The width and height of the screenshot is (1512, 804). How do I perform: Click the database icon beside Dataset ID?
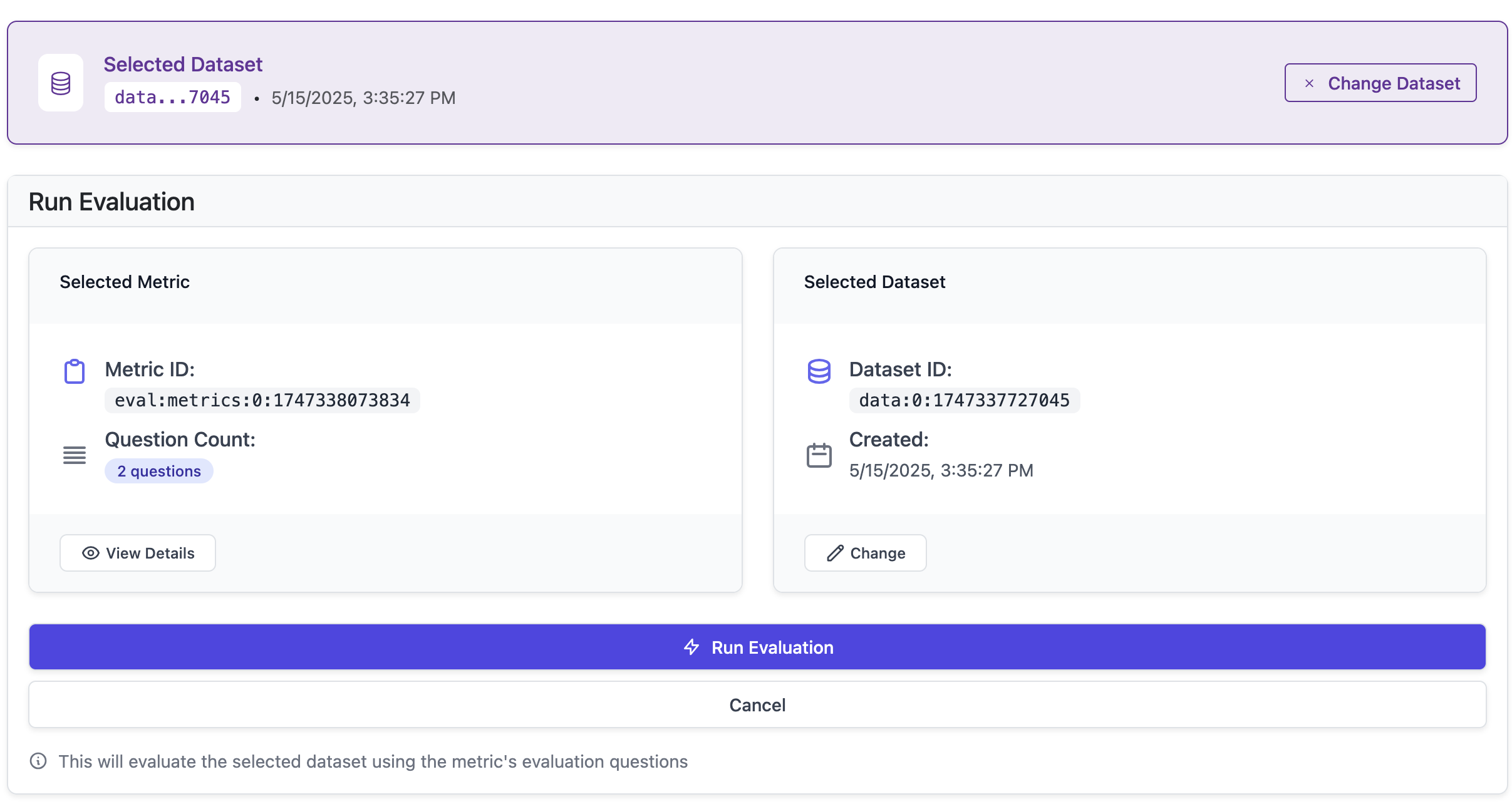[819, 371]
